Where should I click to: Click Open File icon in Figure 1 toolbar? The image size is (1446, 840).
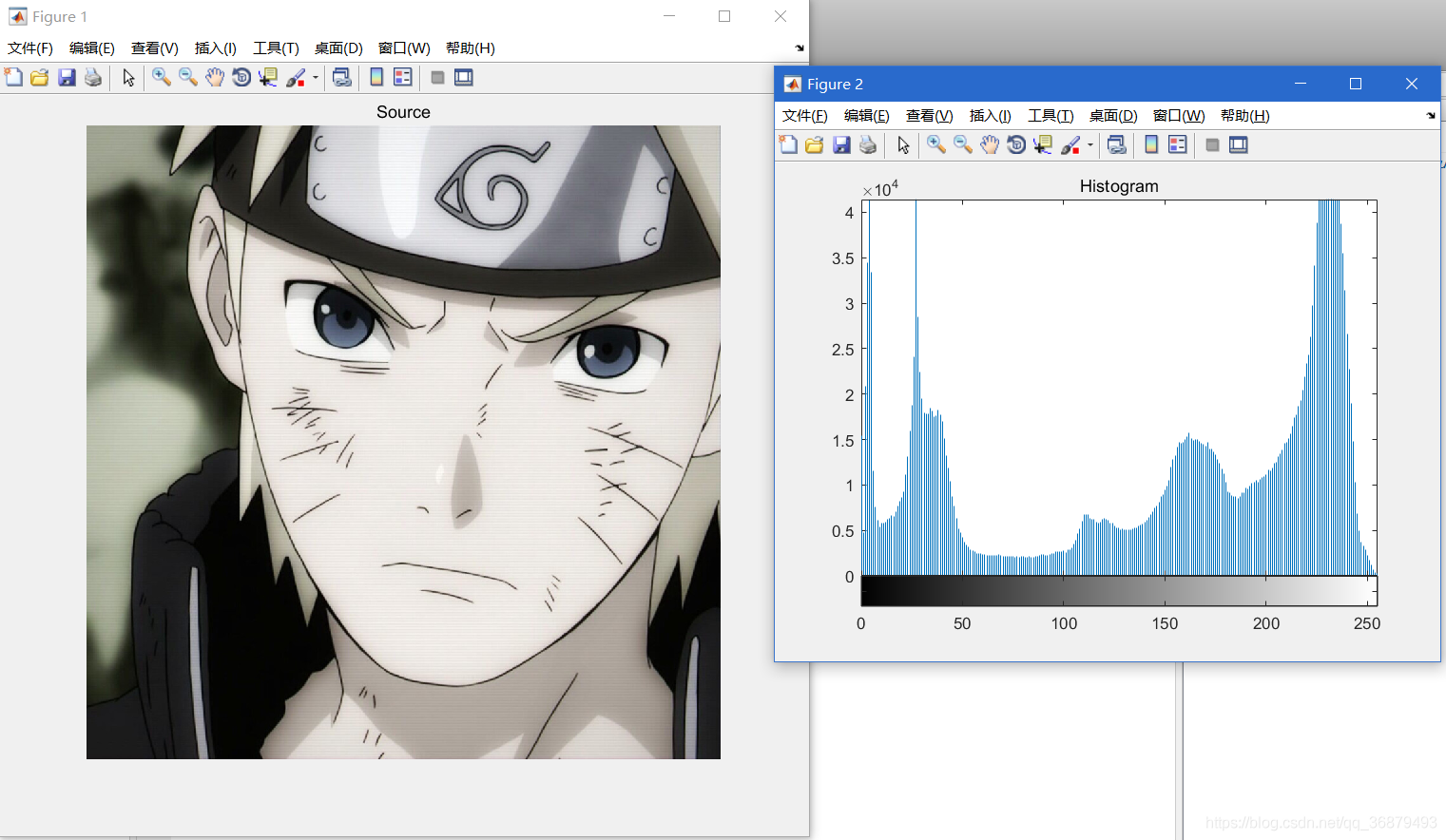tap(39, 78)
